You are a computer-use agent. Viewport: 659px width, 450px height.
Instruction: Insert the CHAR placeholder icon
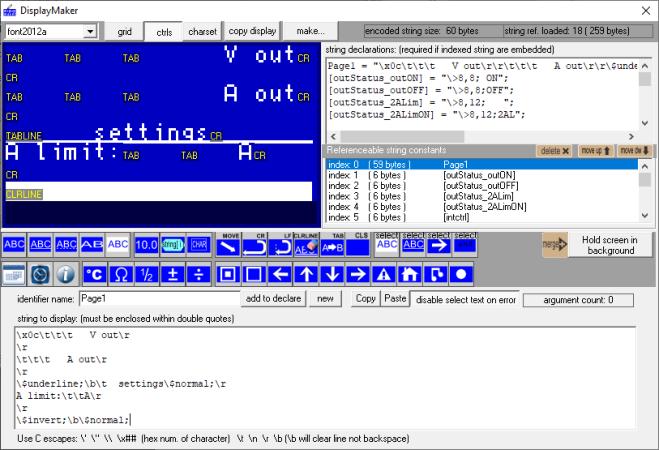tap(199, 245)
